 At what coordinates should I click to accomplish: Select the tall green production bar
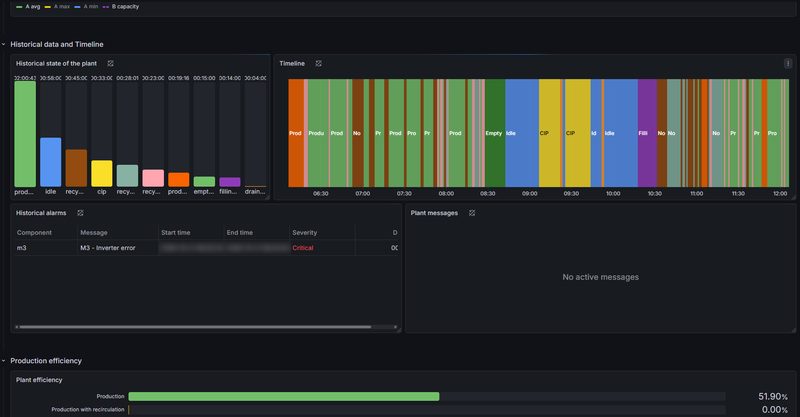(x=25, y=134)
